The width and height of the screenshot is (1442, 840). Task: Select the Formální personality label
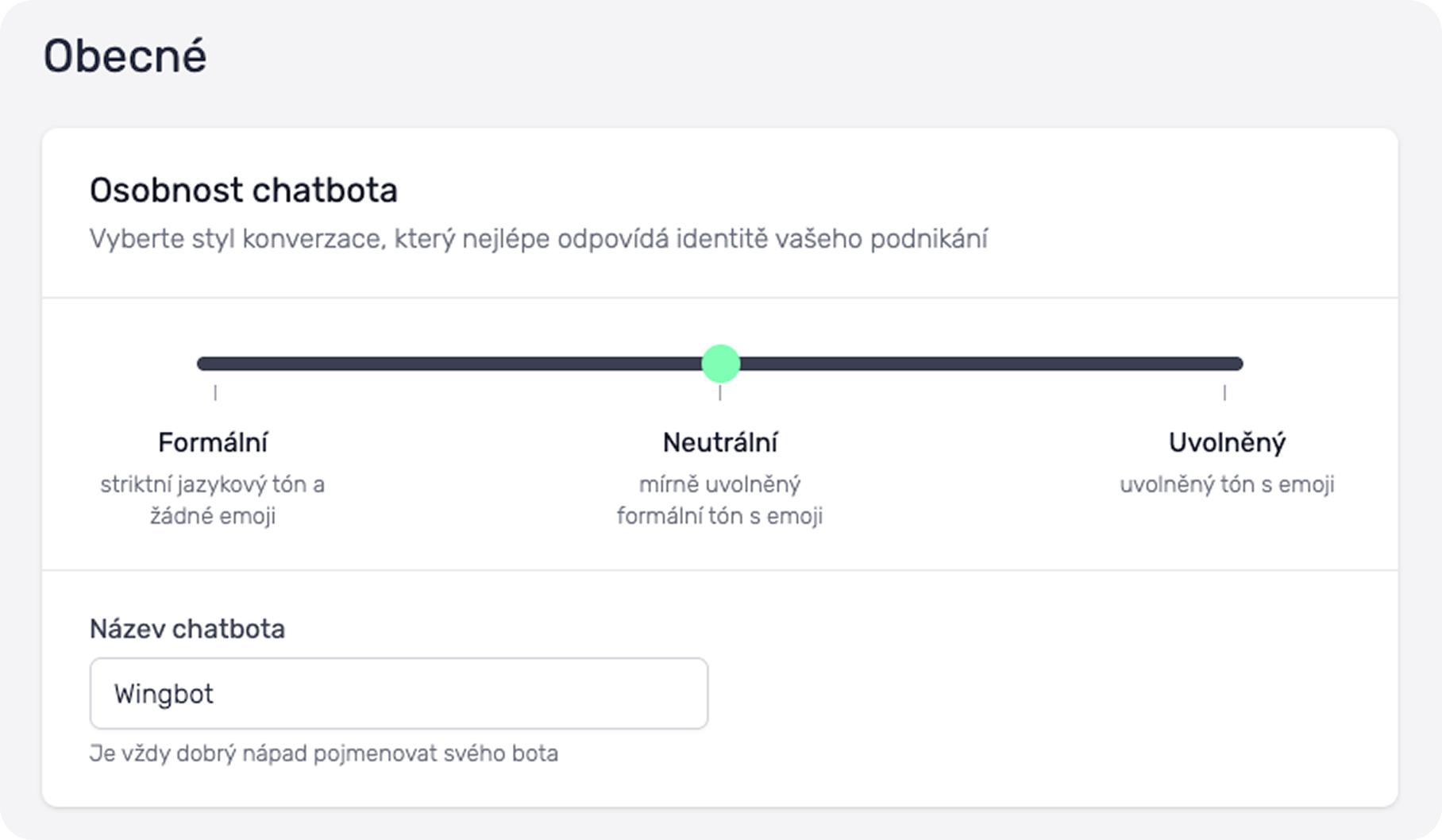tap(213, 442)
